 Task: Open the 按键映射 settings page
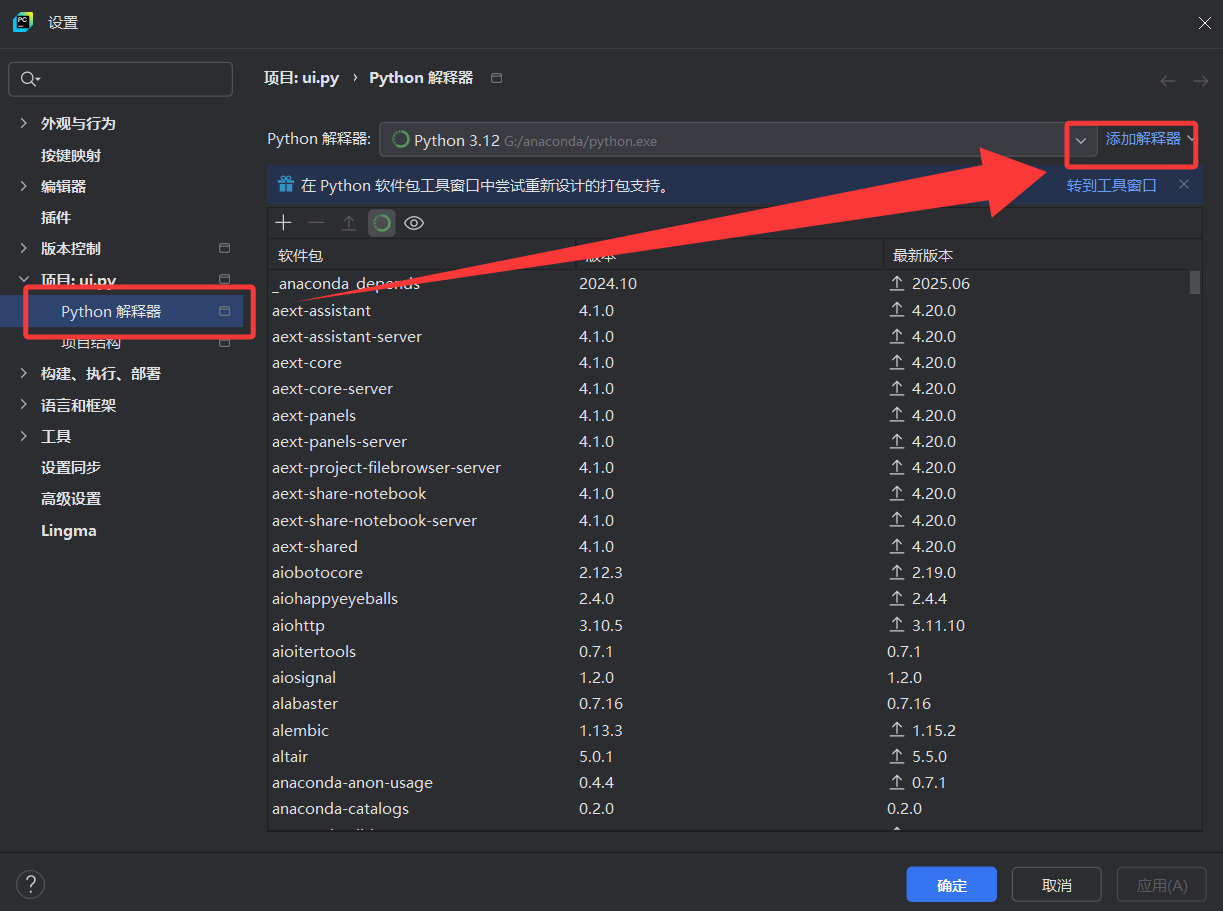(x=71, y=155)
